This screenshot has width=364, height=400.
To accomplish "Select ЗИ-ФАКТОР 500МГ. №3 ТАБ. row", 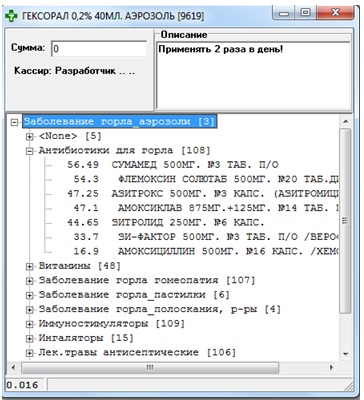I will [206, 237].
